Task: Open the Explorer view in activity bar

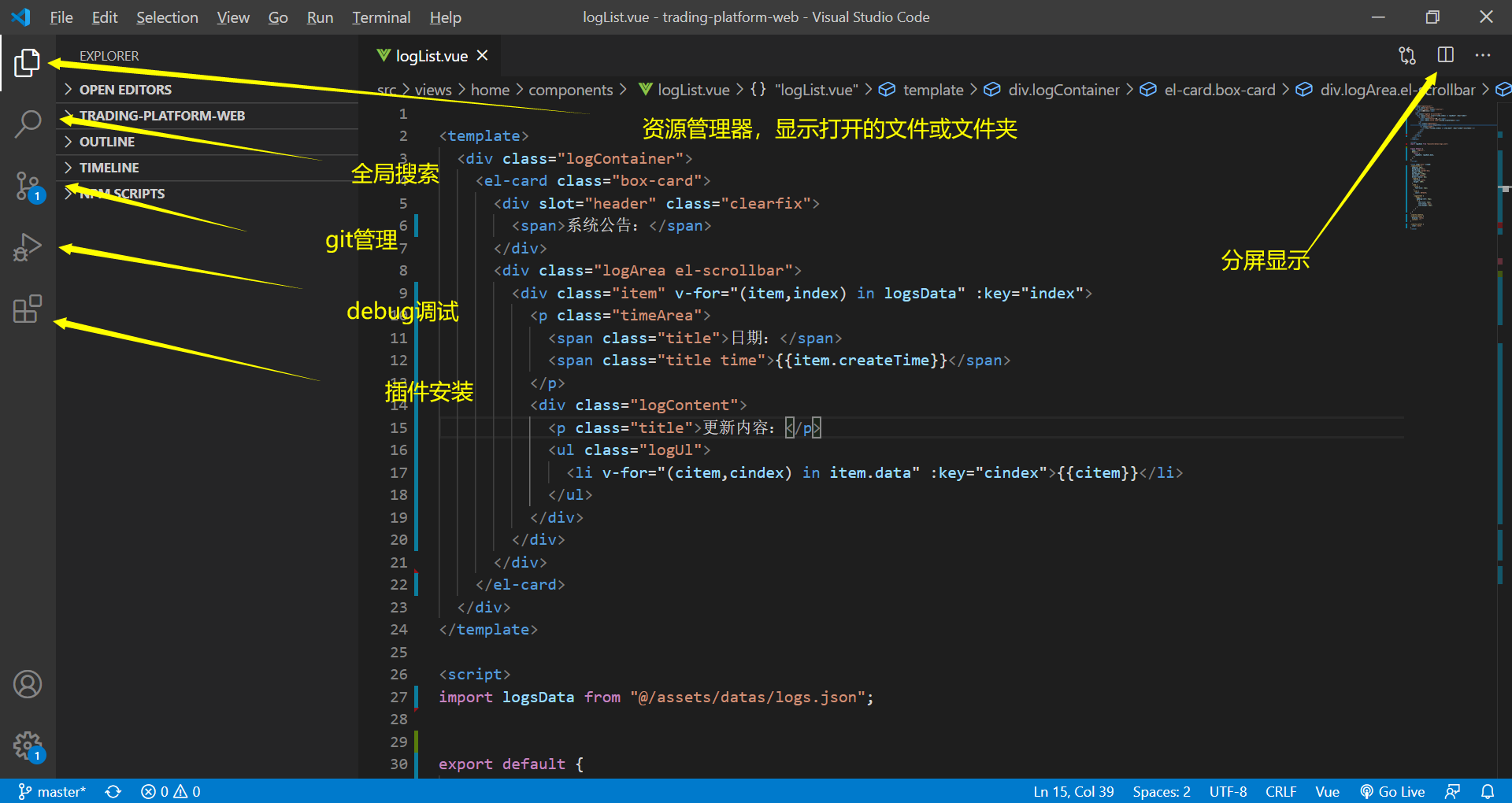Action: coord(27,63)
